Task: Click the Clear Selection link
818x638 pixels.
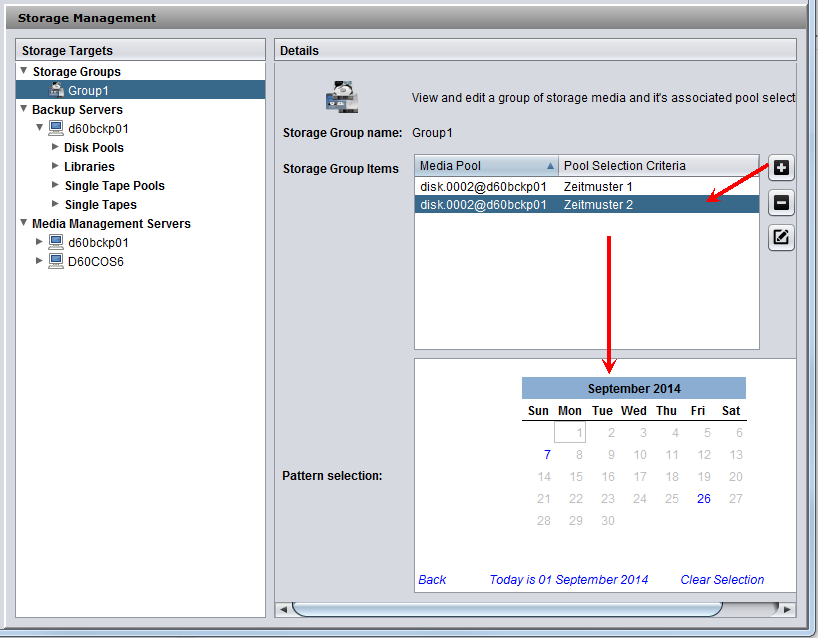Action: coord(722,580)
